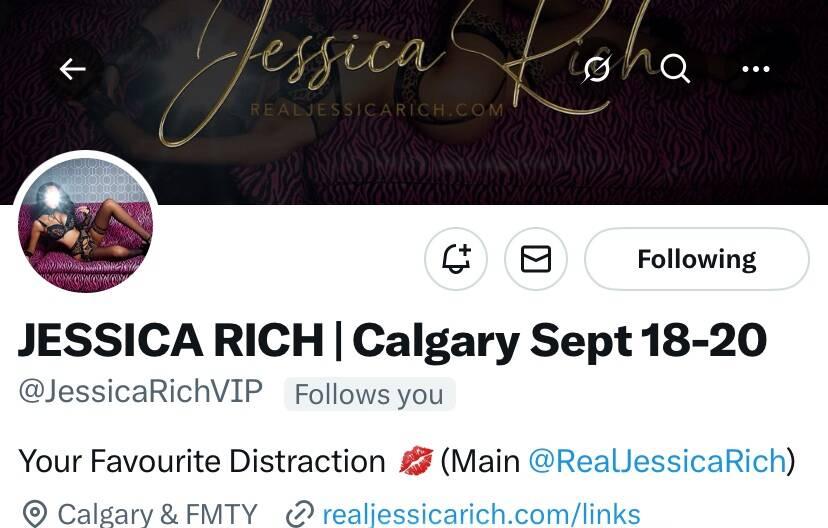Visit realjessicarich.com/links
This screenshot has height=528, width=828.
pyautogui.click(x=481, y=514)
